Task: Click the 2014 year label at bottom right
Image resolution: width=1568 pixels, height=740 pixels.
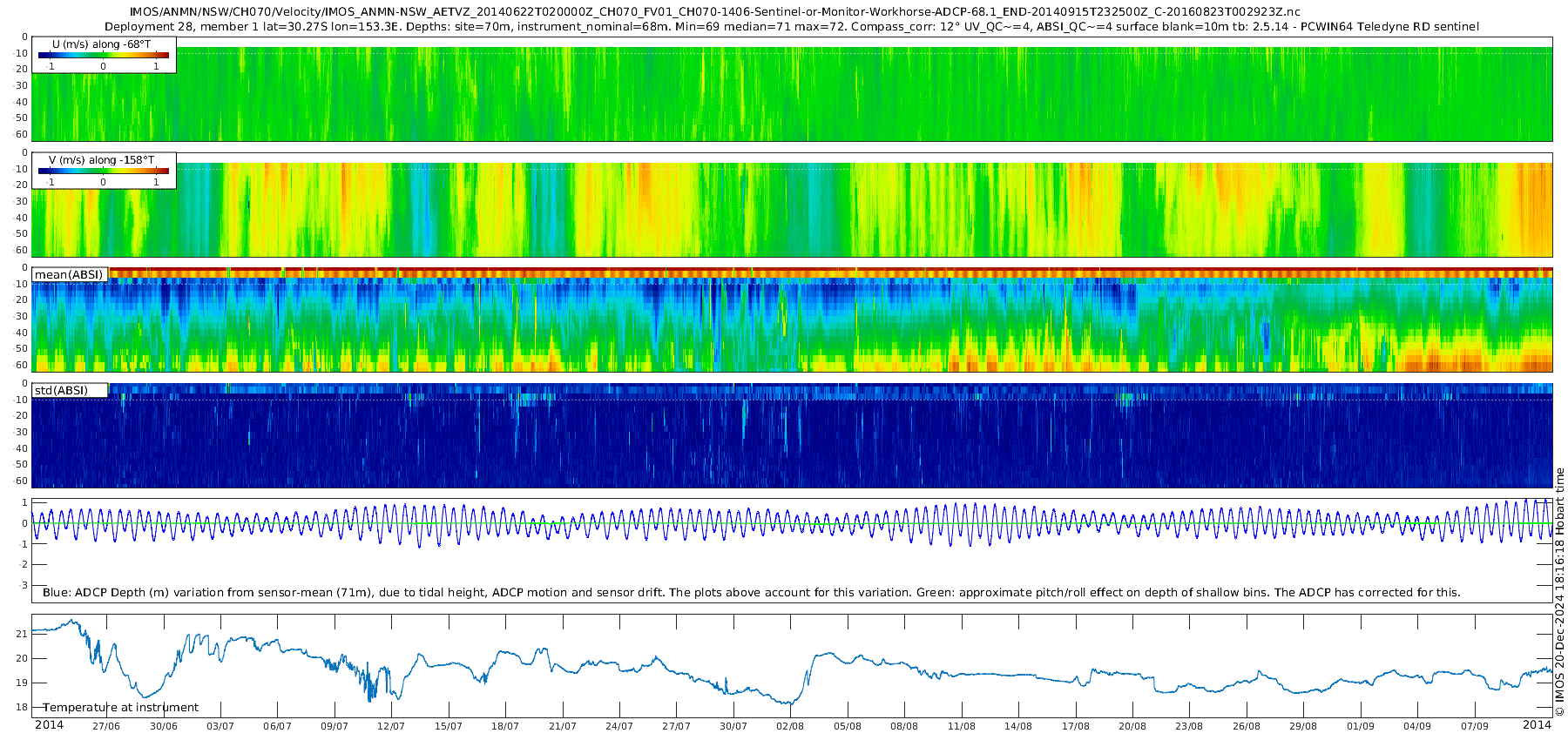Action: coord(1537,724)
